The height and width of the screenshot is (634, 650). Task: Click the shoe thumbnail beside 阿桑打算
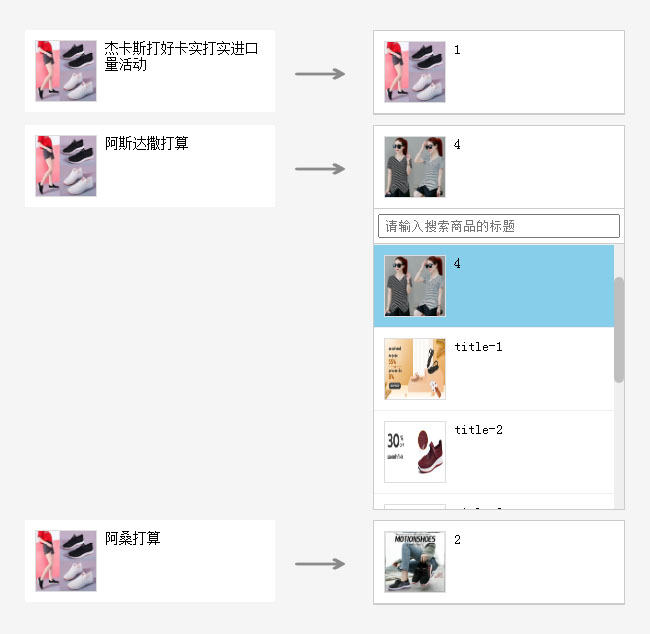(x=66, y=561)
